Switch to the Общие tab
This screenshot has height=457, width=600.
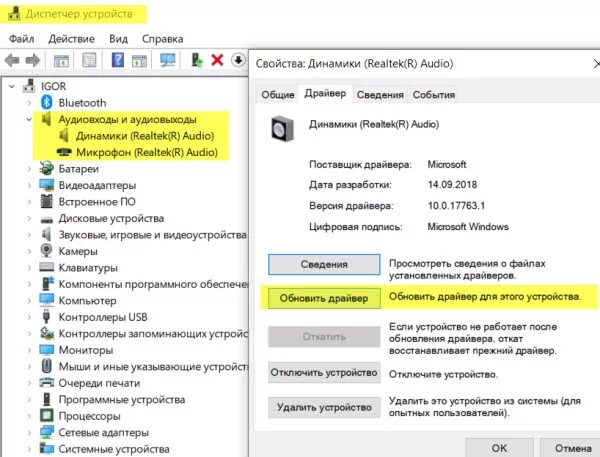(x=278, y=95)
